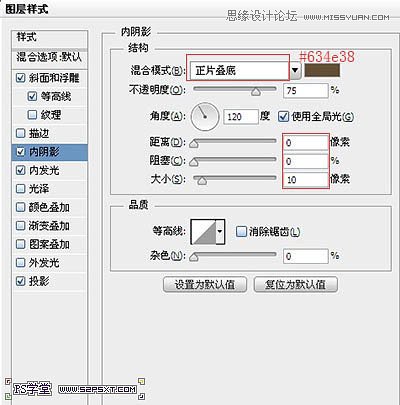This screenshot has width=400, height=405.
Task: Click the 等高线 contour thumbnail
Action: point(204,231)
